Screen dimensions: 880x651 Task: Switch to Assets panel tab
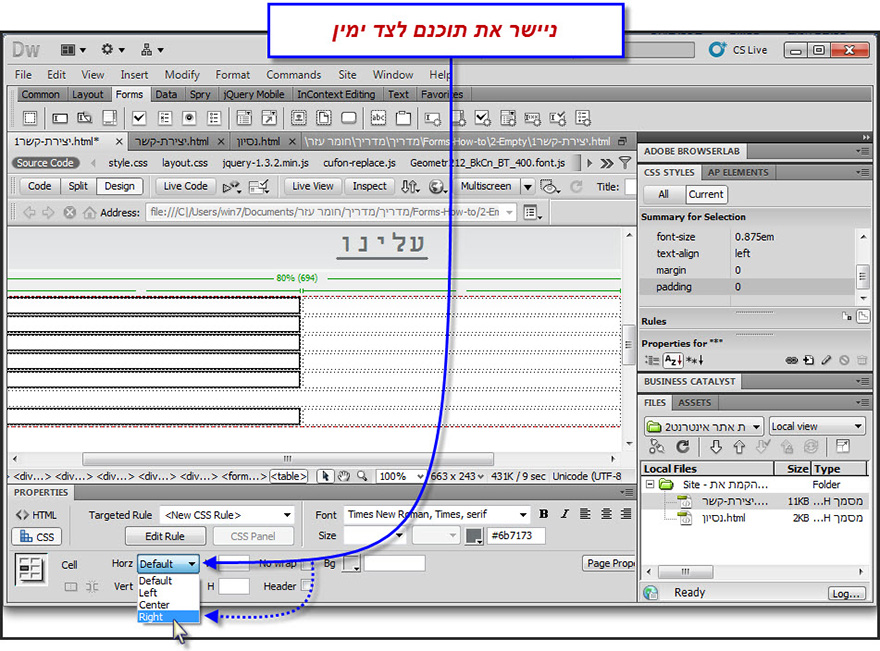point(694,402)
